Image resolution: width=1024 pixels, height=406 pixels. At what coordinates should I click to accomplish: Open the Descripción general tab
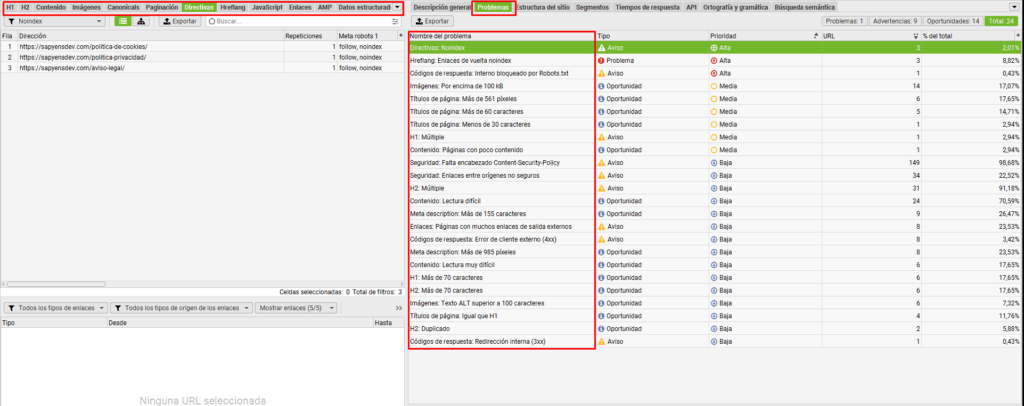442,7
